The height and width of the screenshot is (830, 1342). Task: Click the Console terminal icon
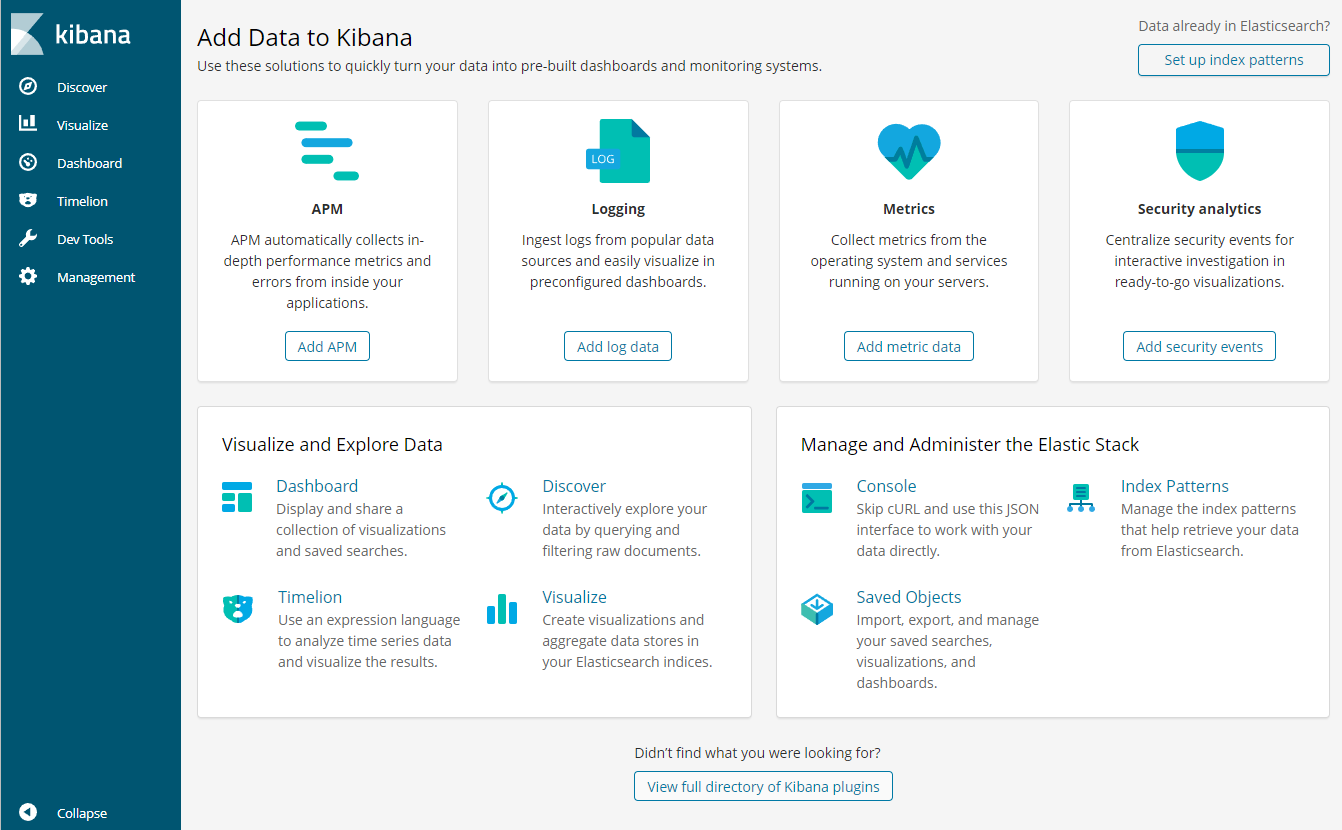[817, 498]
